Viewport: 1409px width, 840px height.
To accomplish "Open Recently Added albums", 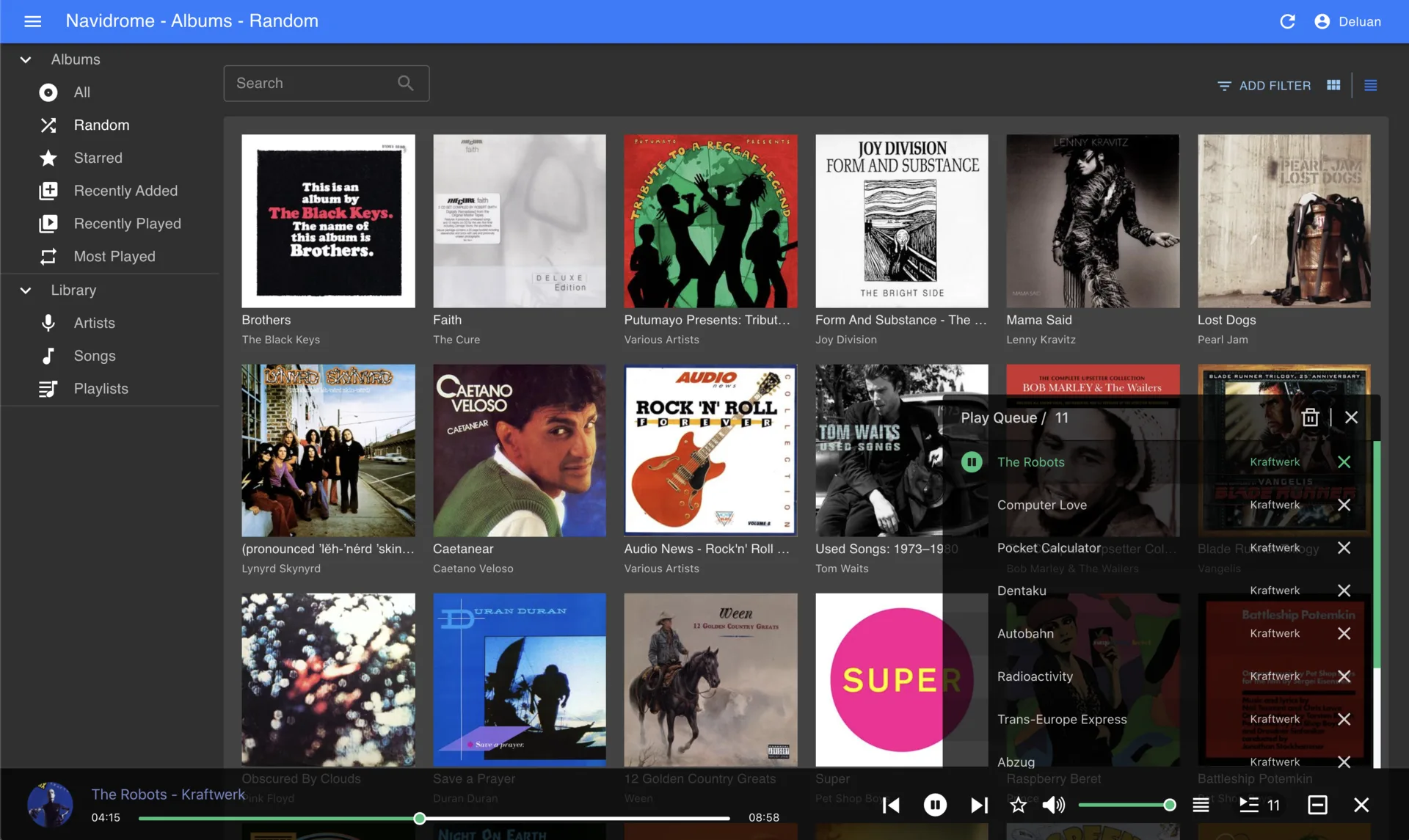I will tap(125, 191).
